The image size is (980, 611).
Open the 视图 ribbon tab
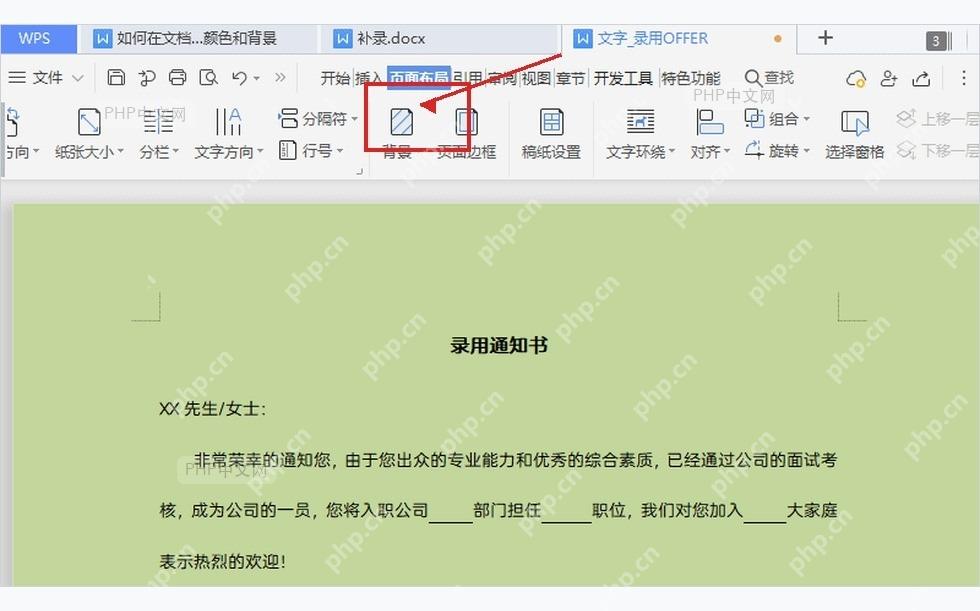click(x=536, y=78)
